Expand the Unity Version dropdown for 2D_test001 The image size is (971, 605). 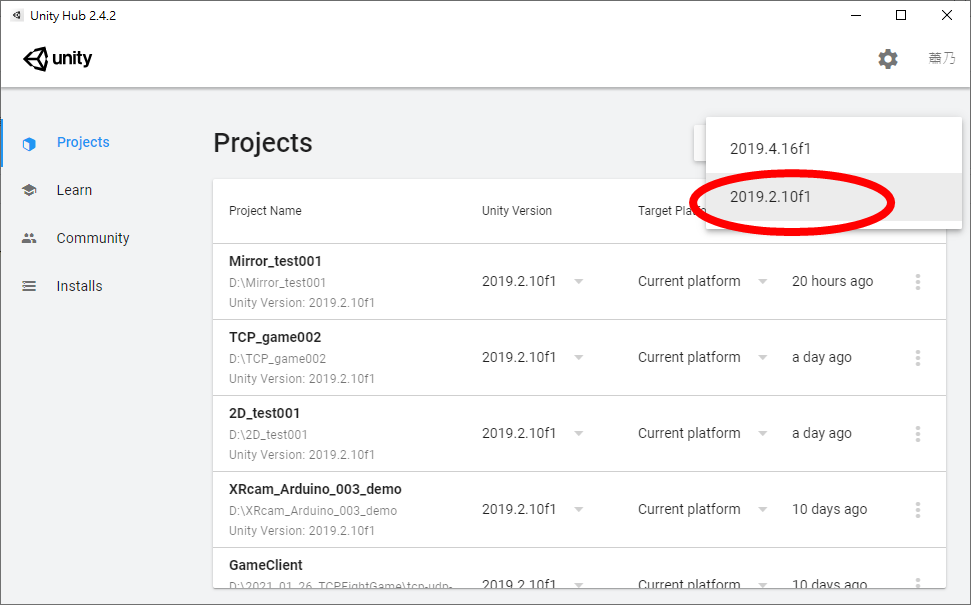tap(578, 433)
